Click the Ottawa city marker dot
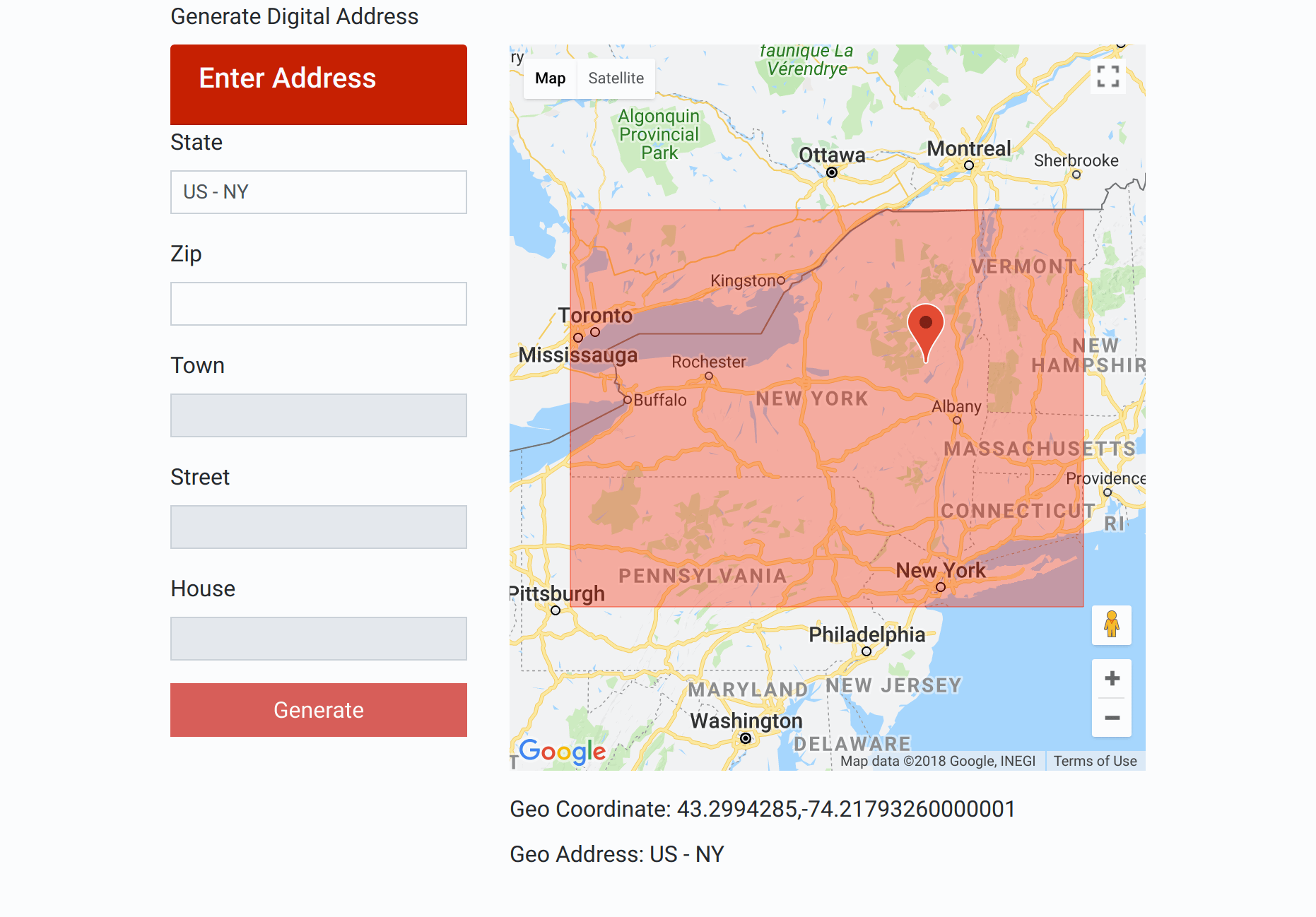This screenshot has width=1316, height=917. point(831,172)
